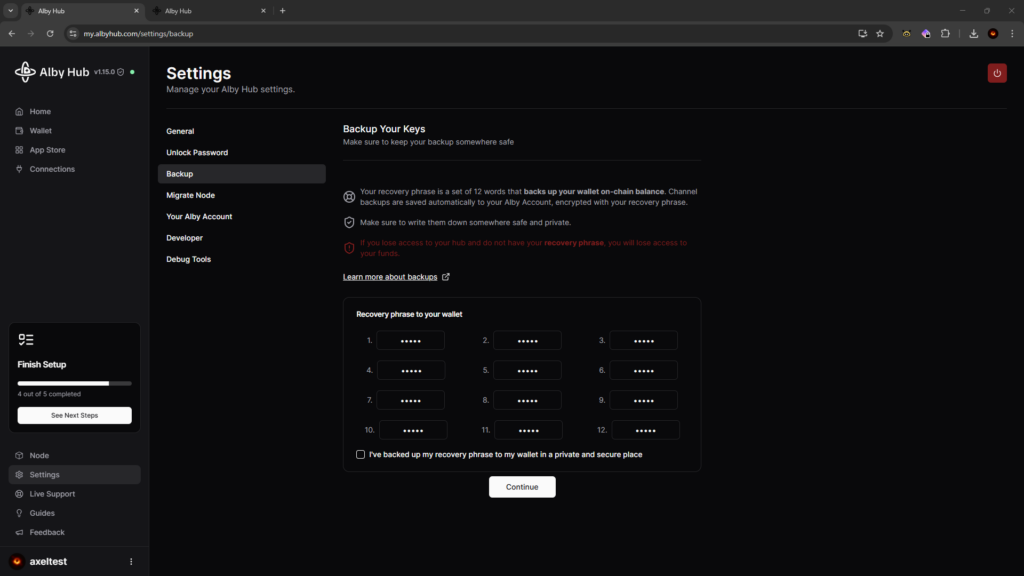Click See Next Steps button
Screen dimensions: 1024x576
point(74,415)
